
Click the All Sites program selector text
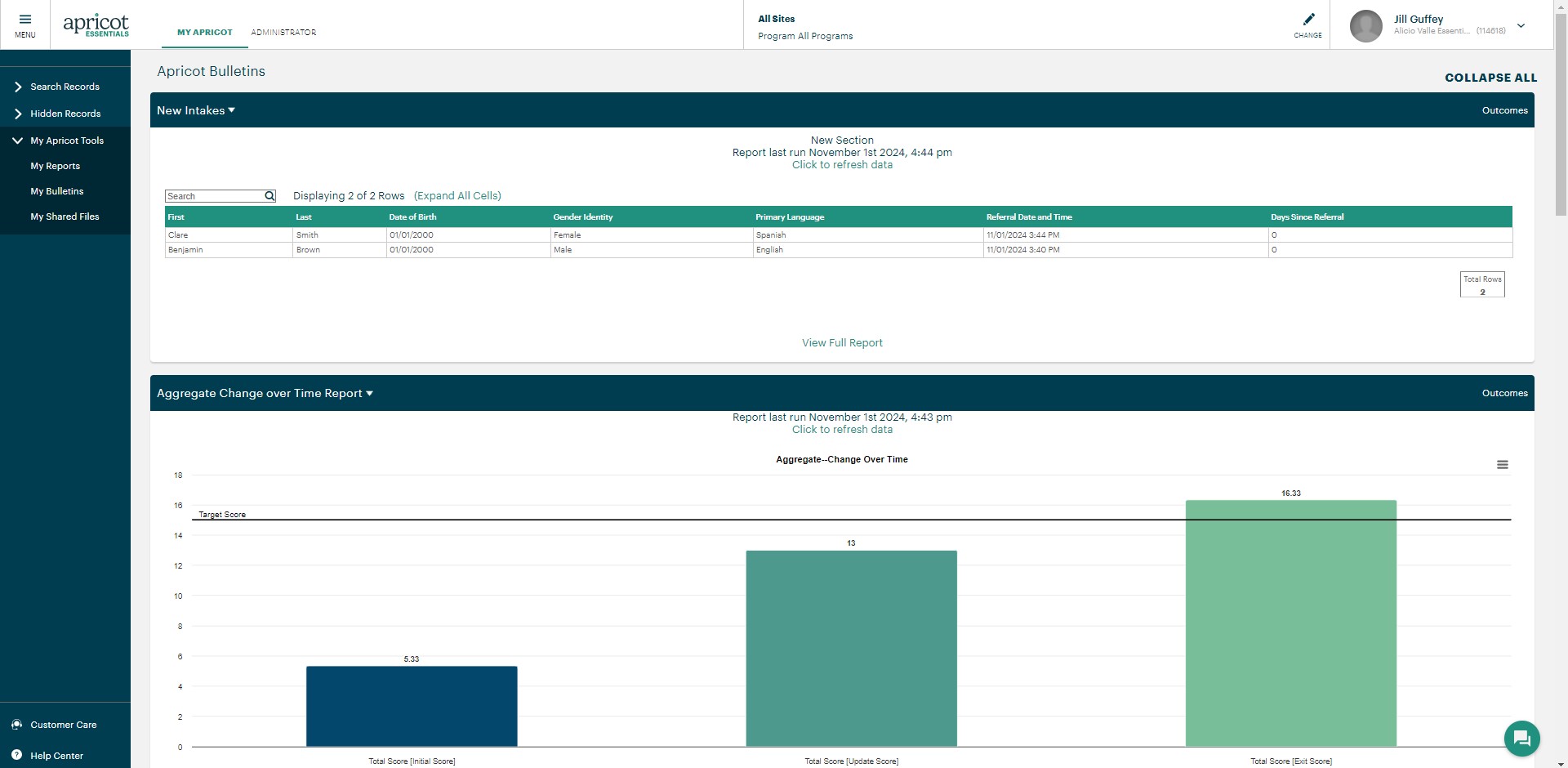[x=776, y=19]
